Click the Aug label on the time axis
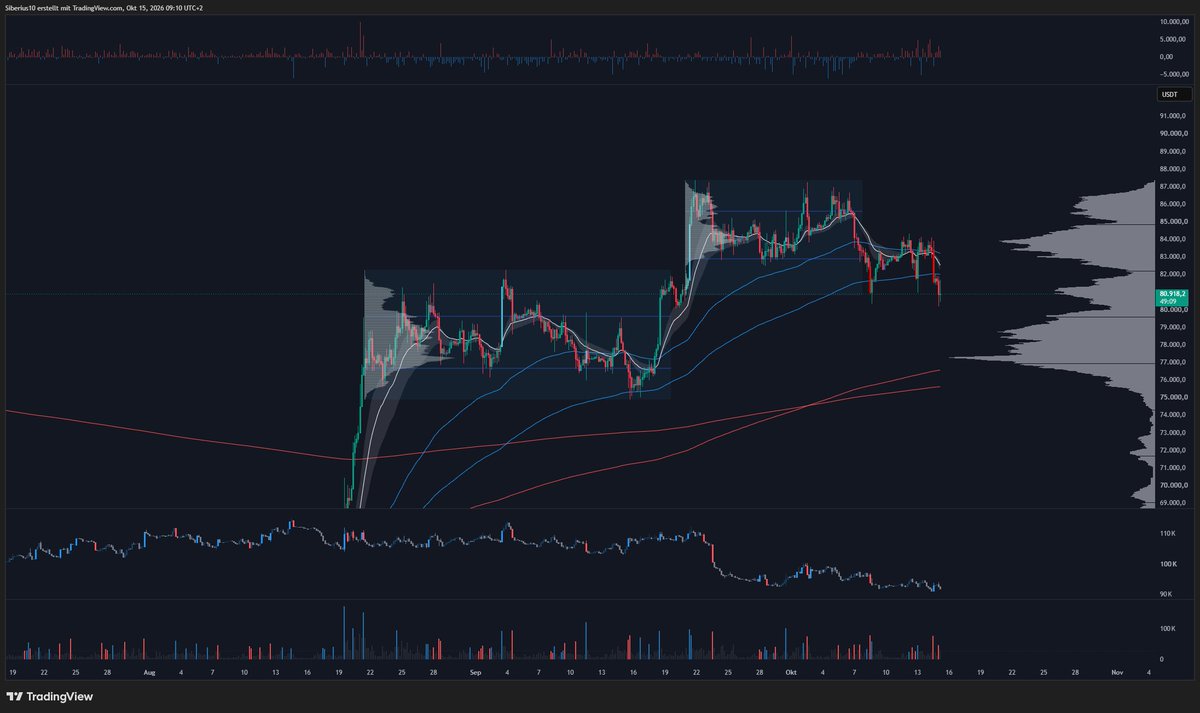 pos(149,673)
